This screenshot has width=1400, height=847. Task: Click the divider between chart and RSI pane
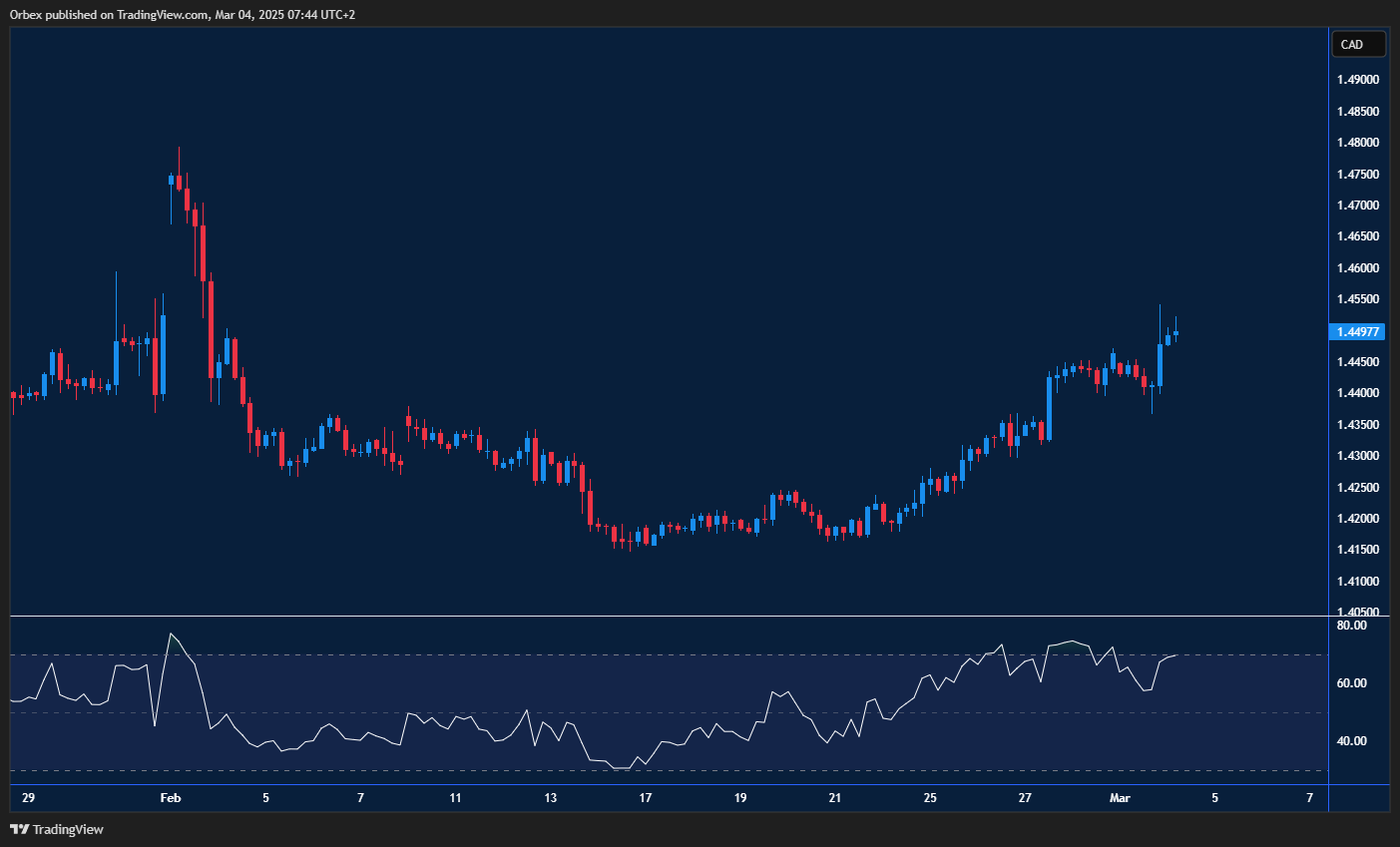tap(659, 616)
